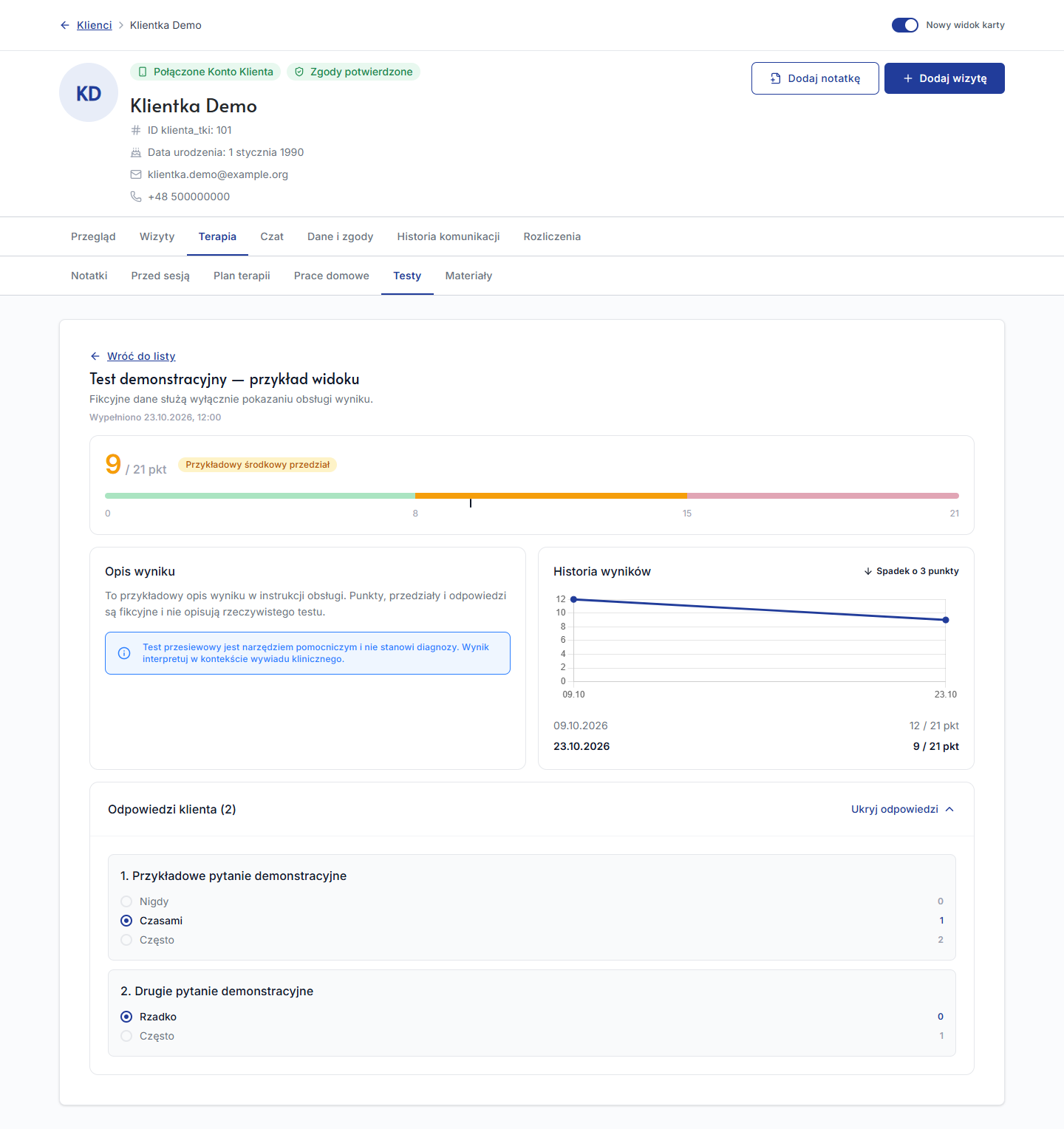Click the phone icon beside +48 500000000
This screenshot has height=1129, width=1064.
(136, 197)
